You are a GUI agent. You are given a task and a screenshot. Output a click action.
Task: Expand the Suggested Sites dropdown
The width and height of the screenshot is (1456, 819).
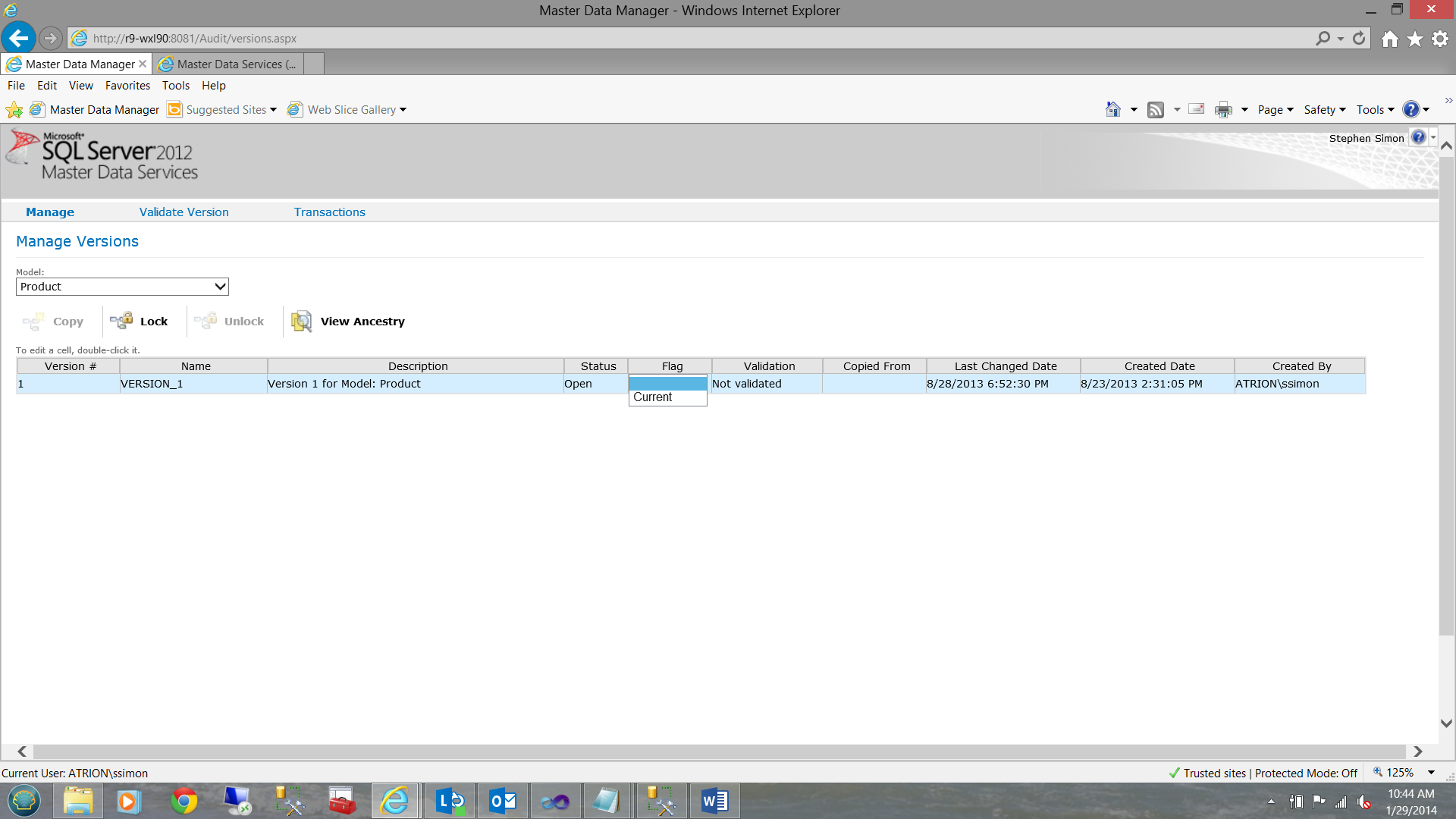pos(273,110)
